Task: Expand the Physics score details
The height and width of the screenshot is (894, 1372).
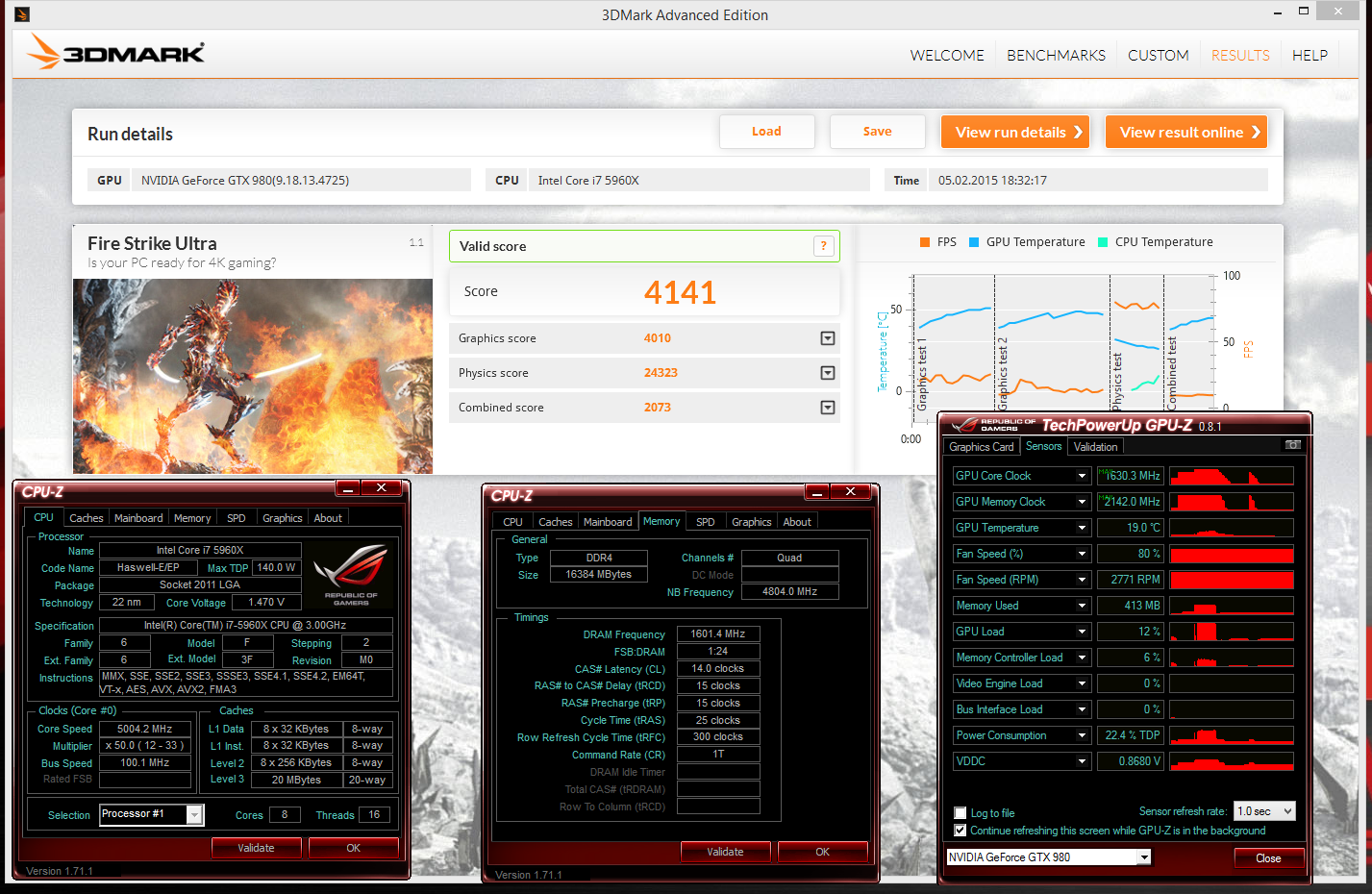Action: [827, 373]
